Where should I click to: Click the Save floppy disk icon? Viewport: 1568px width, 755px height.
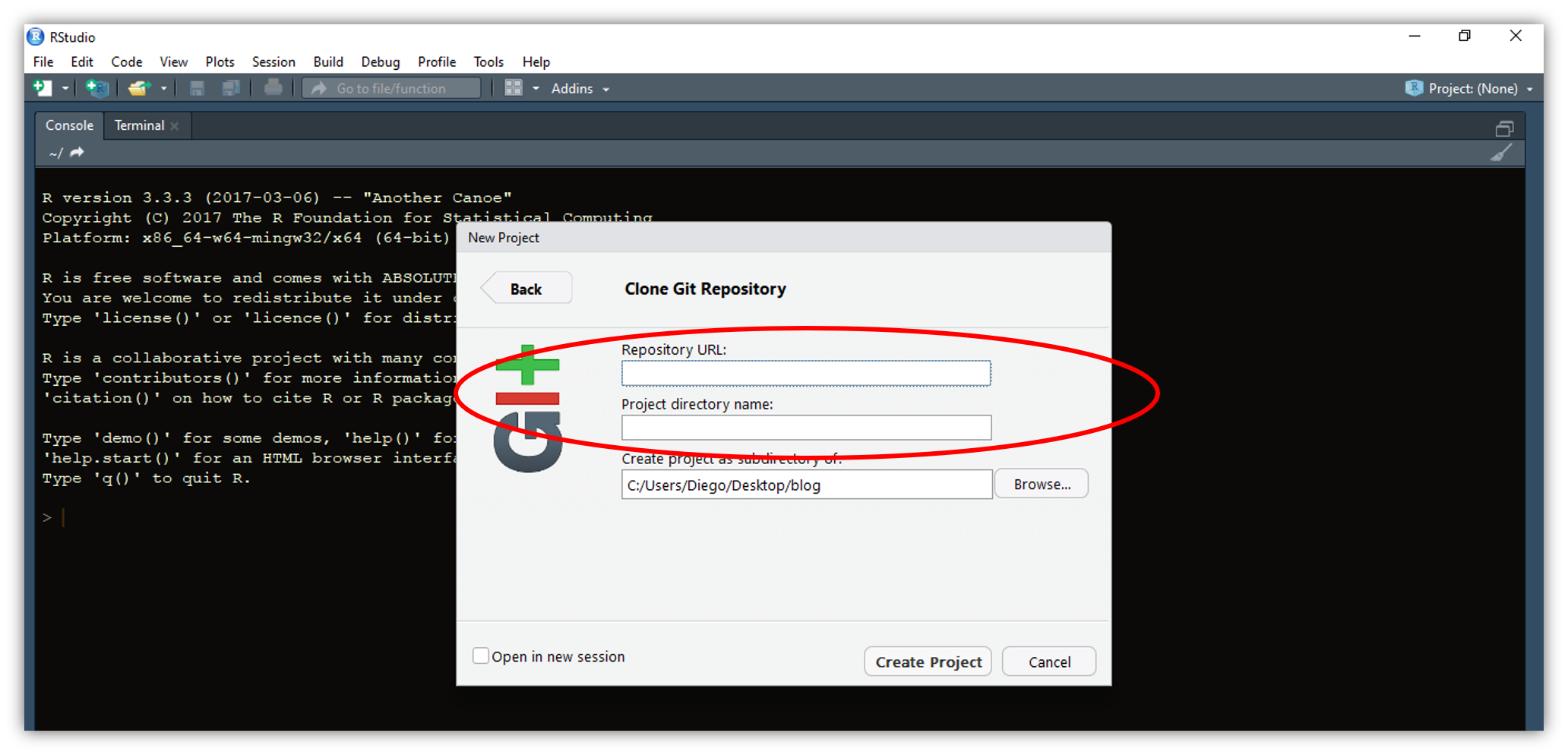click(x=197, y=88)
